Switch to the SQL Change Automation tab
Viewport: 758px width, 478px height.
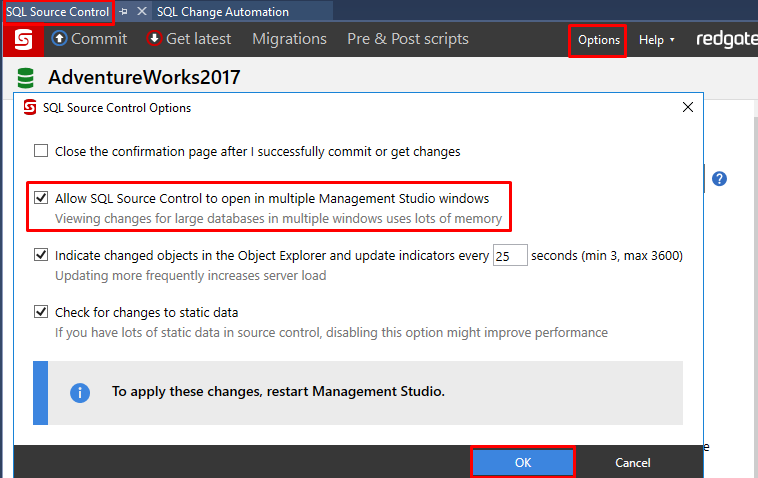[223, 12]
